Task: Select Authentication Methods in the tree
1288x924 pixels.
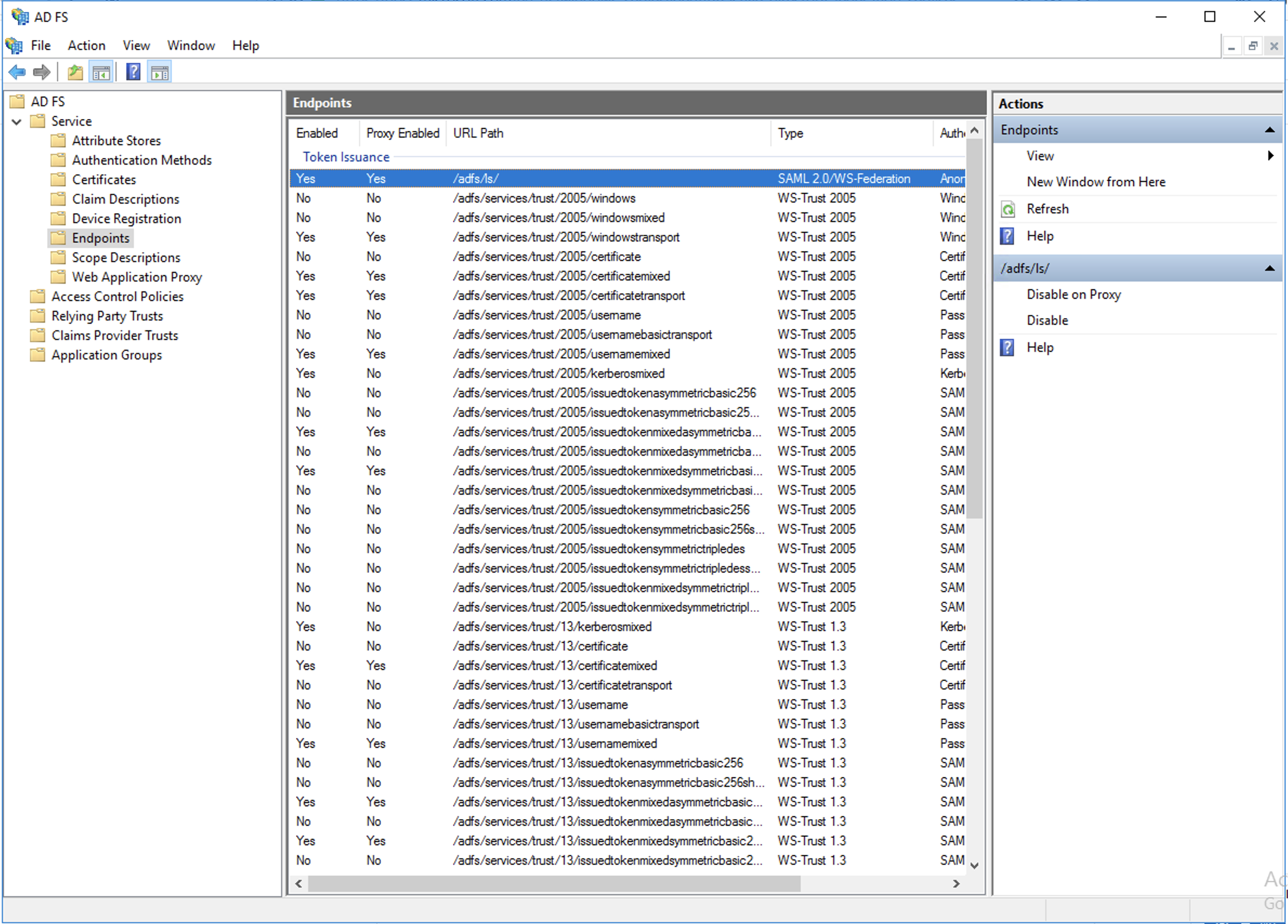Action: [x=141, y=160]
